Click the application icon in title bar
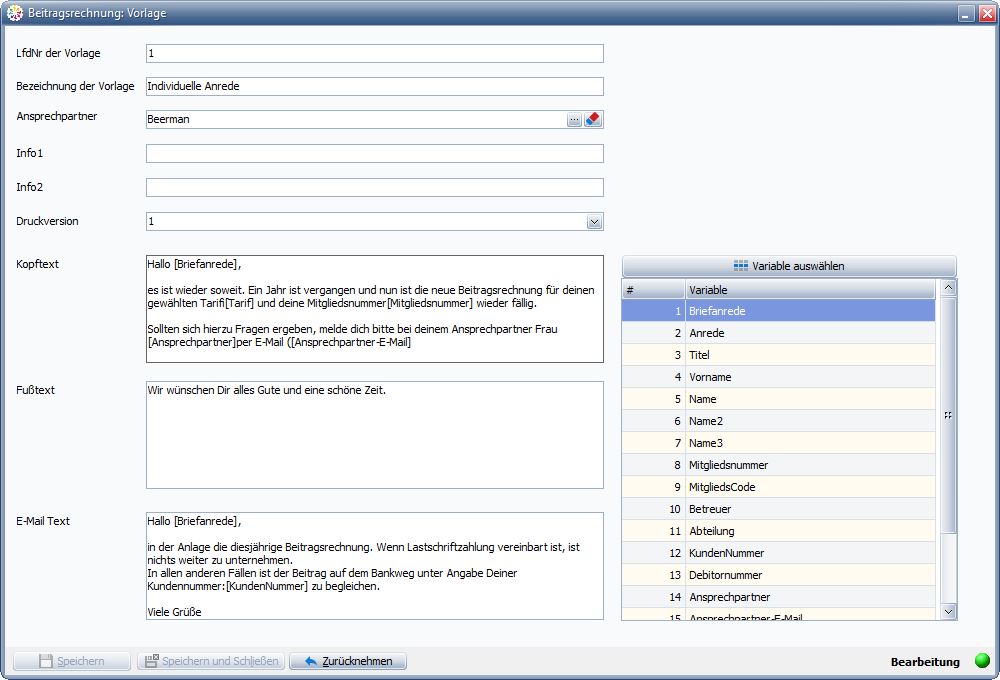This screenshot has height=680, width=1000. 15,13
